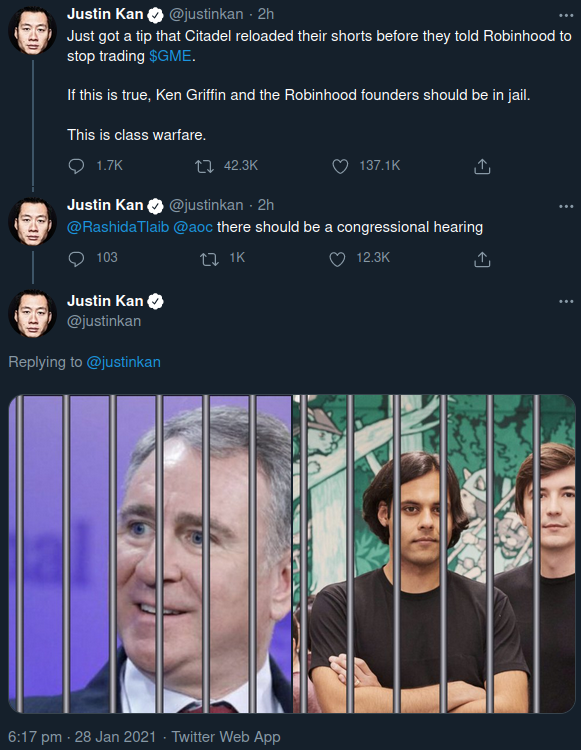Image resolution: width=581 pixels, height=750 pixels.
Task: Open the right photo of two men behind bars
Action: 434,553
